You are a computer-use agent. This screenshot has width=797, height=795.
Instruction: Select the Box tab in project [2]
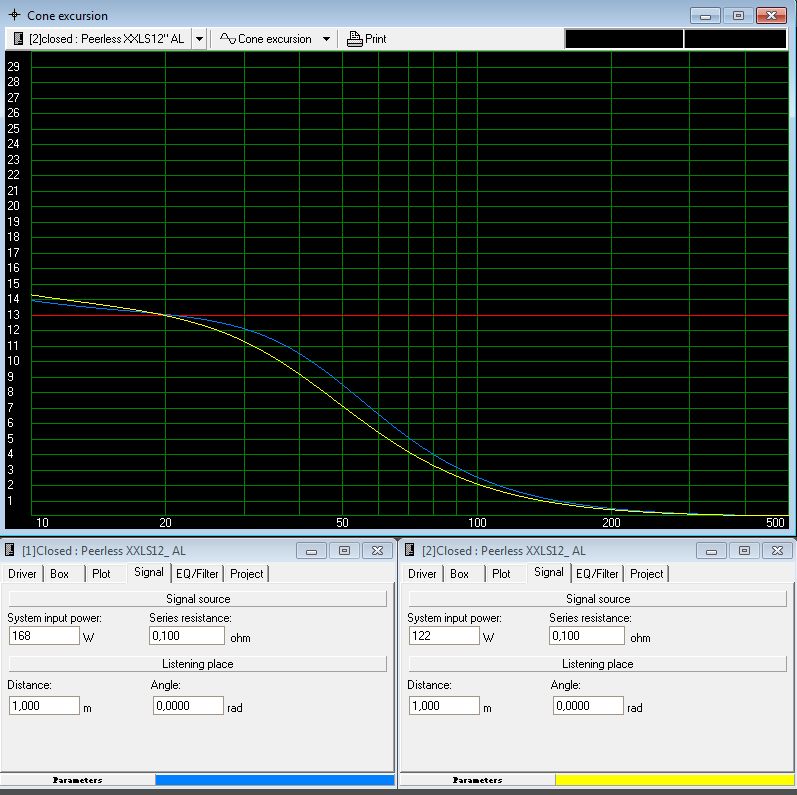(459, 573)
